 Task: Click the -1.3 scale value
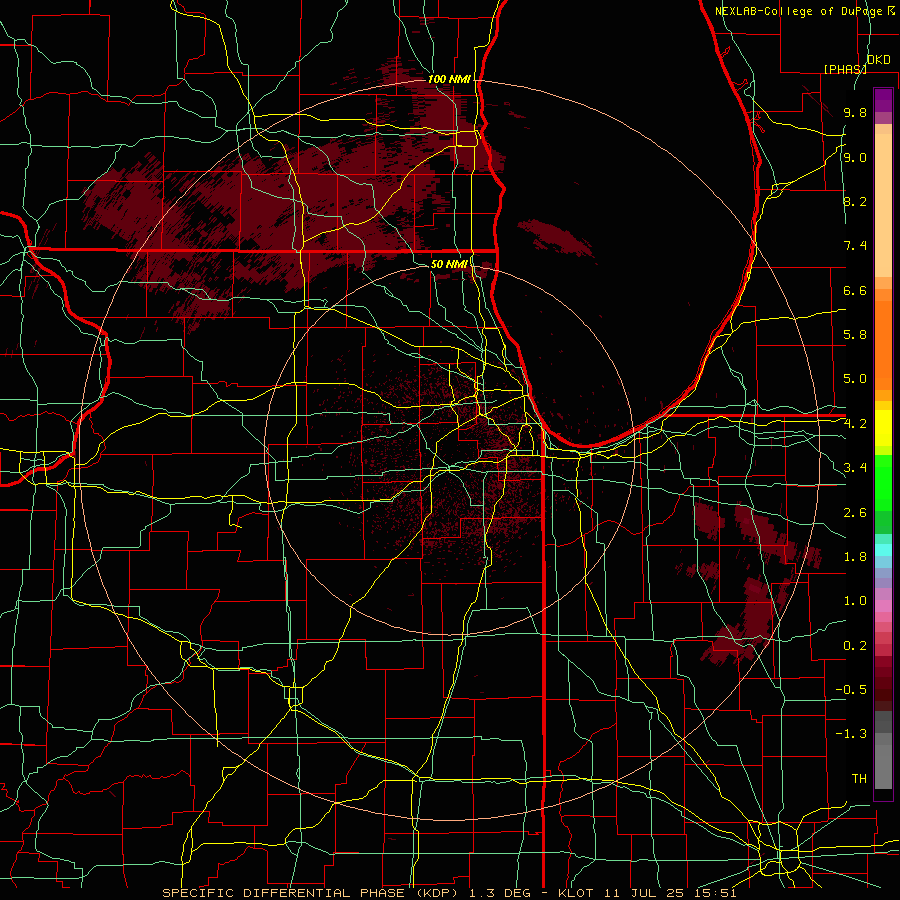[851, 734]
